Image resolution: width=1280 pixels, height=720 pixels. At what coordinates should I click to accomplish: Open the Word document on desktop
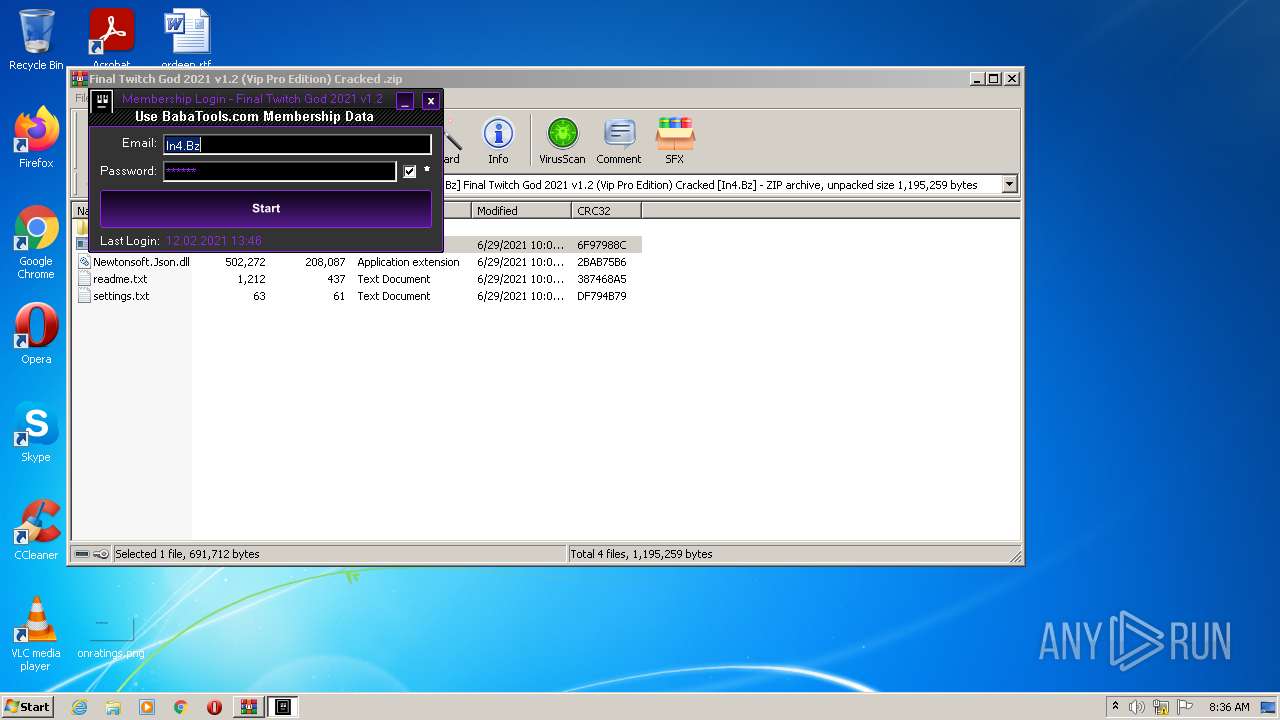click(187, 38)
